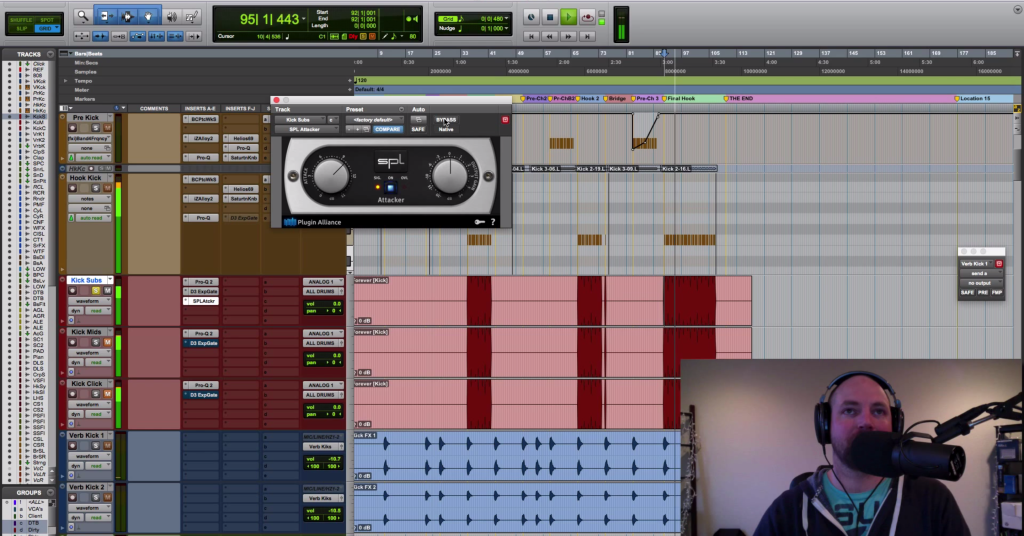
Task: Click the main counter display 95|1|443
Action: (x=270, y=20)
